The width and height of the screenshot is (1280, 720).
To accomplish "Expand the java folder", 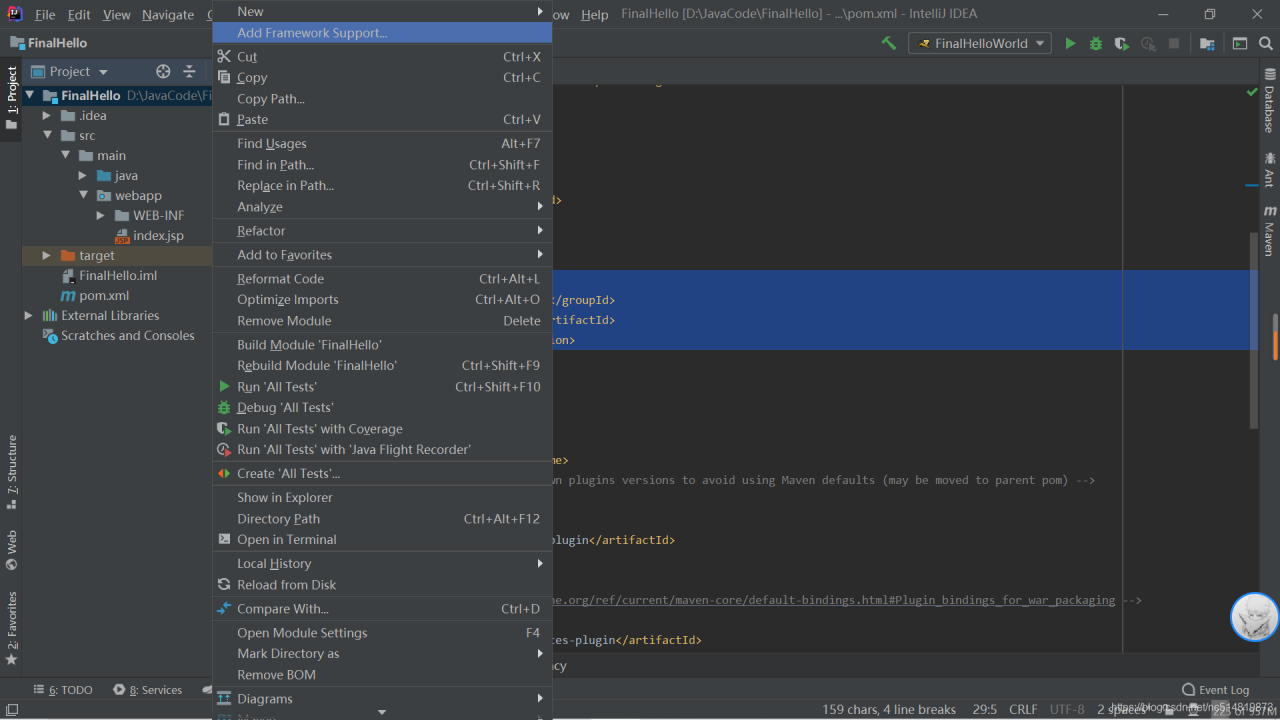I will pos(82,175).
